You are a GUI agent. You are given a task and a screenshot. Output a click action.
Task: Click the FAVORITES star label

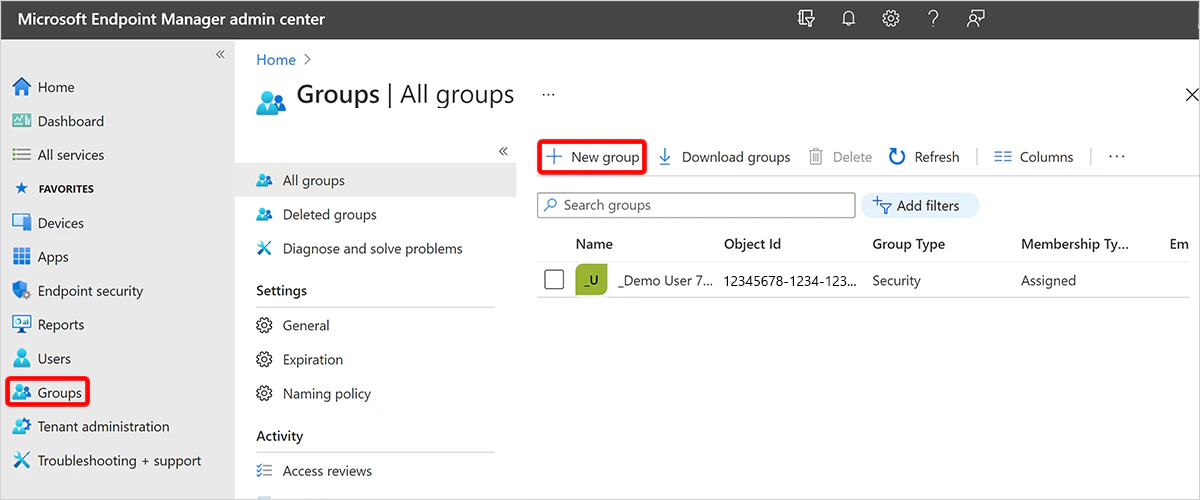(53, 188)
